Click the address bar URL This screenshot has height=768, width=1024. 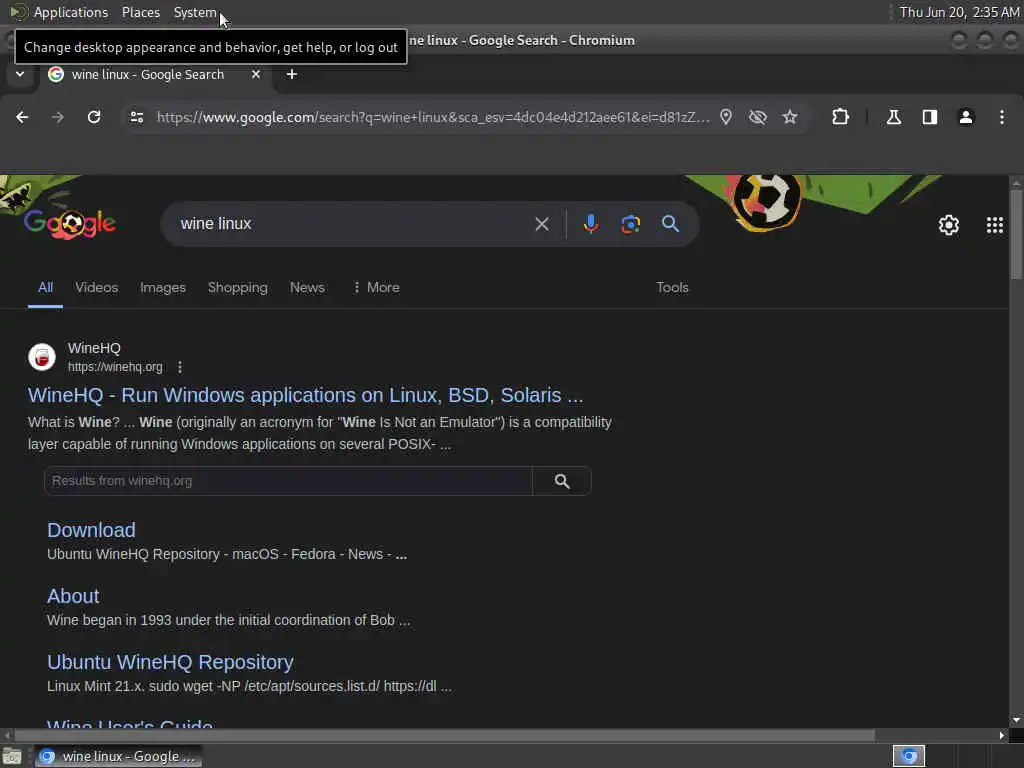click(433, 117)
